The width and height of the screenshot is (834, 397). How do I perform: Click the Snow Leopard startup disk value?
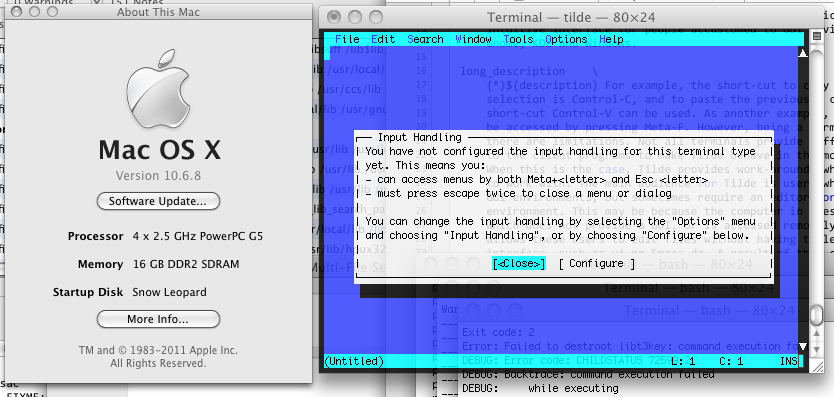pos(169,292)
